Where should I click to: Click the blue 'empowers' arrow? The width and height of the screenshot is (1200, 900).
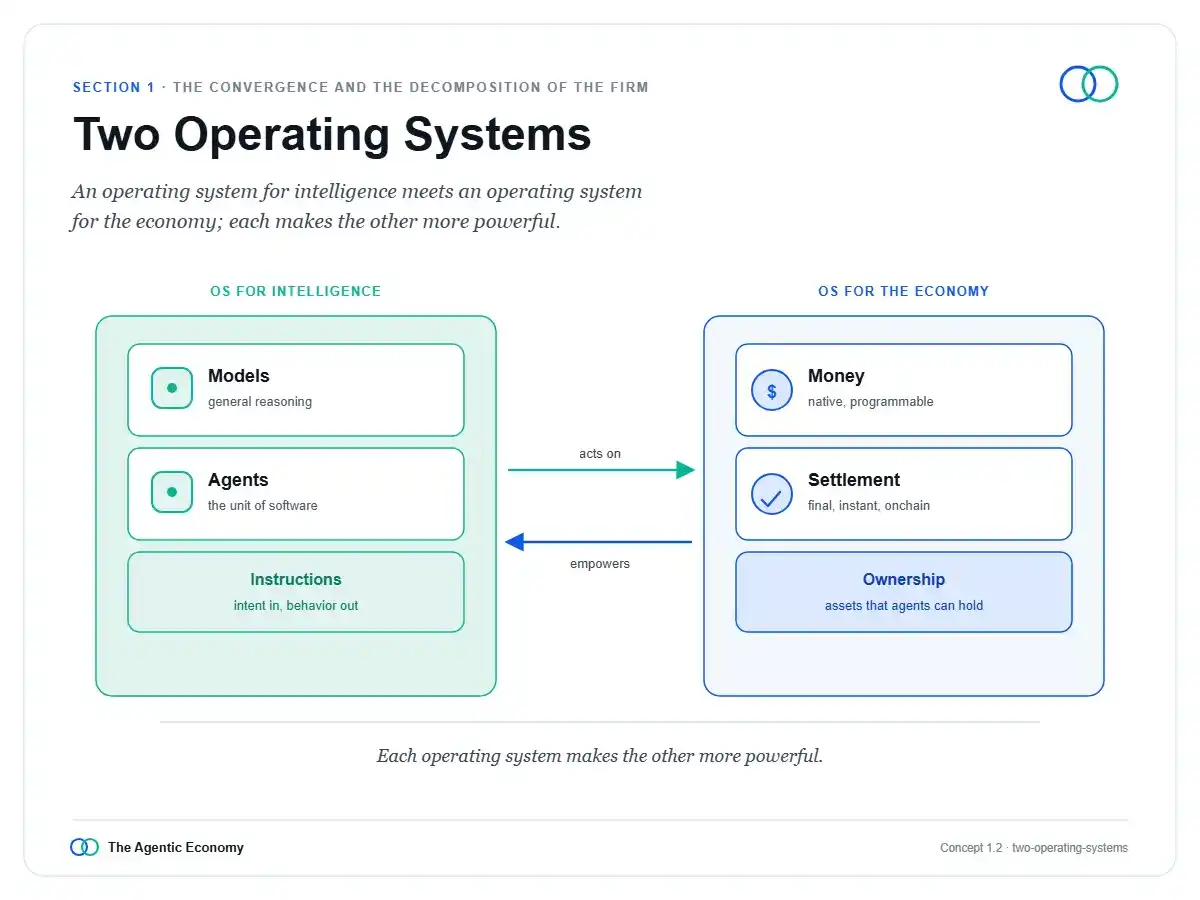(x=598, y=542)
